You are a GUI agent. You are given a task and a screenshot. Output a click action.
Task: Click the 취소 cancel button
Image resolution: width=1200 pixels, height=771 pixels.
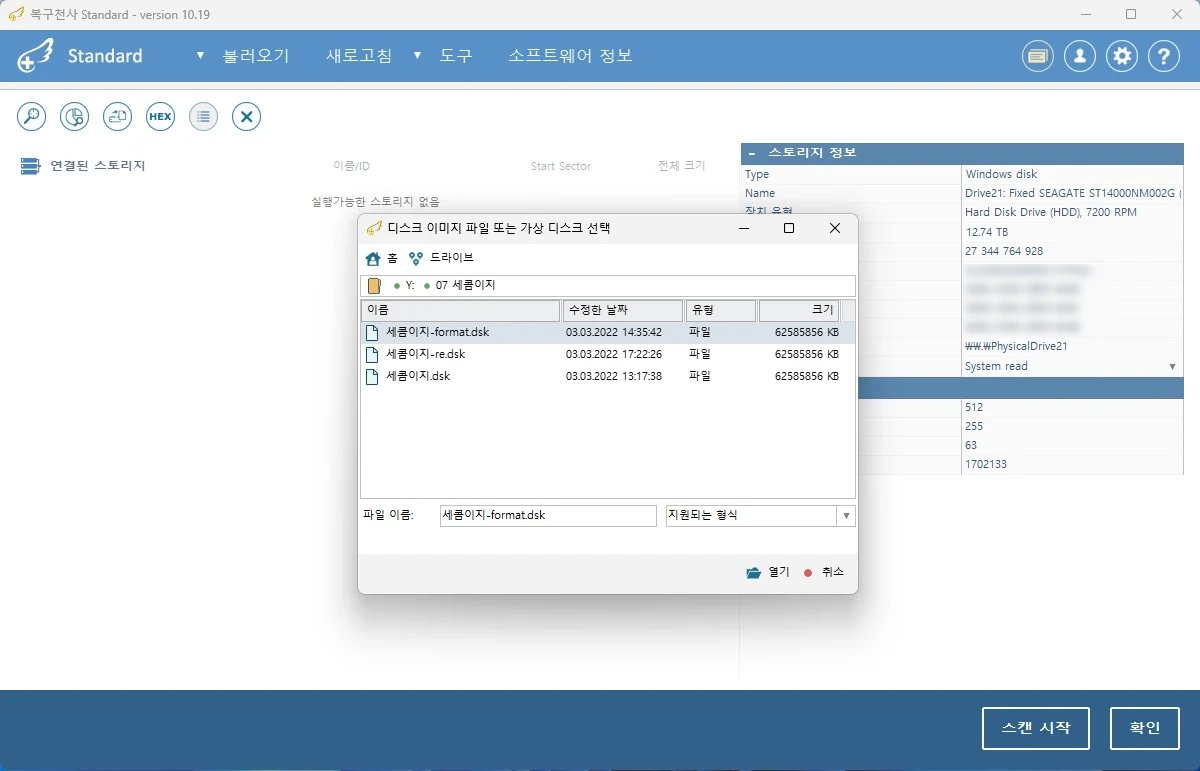(x=823, y=572)
